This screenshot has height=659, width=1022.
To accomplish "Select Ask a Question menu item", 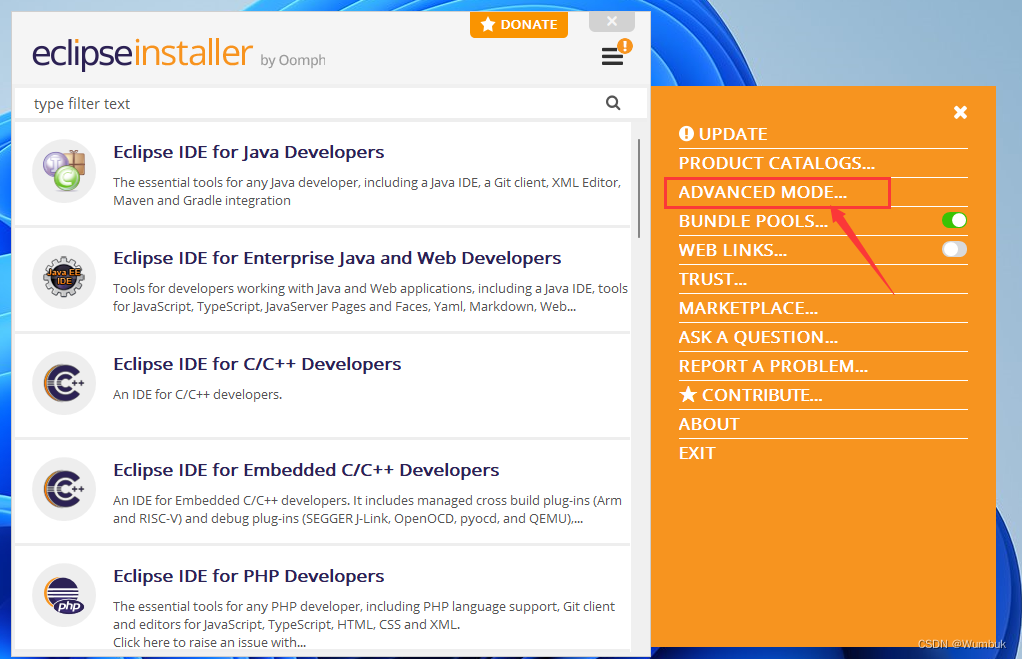I will [758, 337].
